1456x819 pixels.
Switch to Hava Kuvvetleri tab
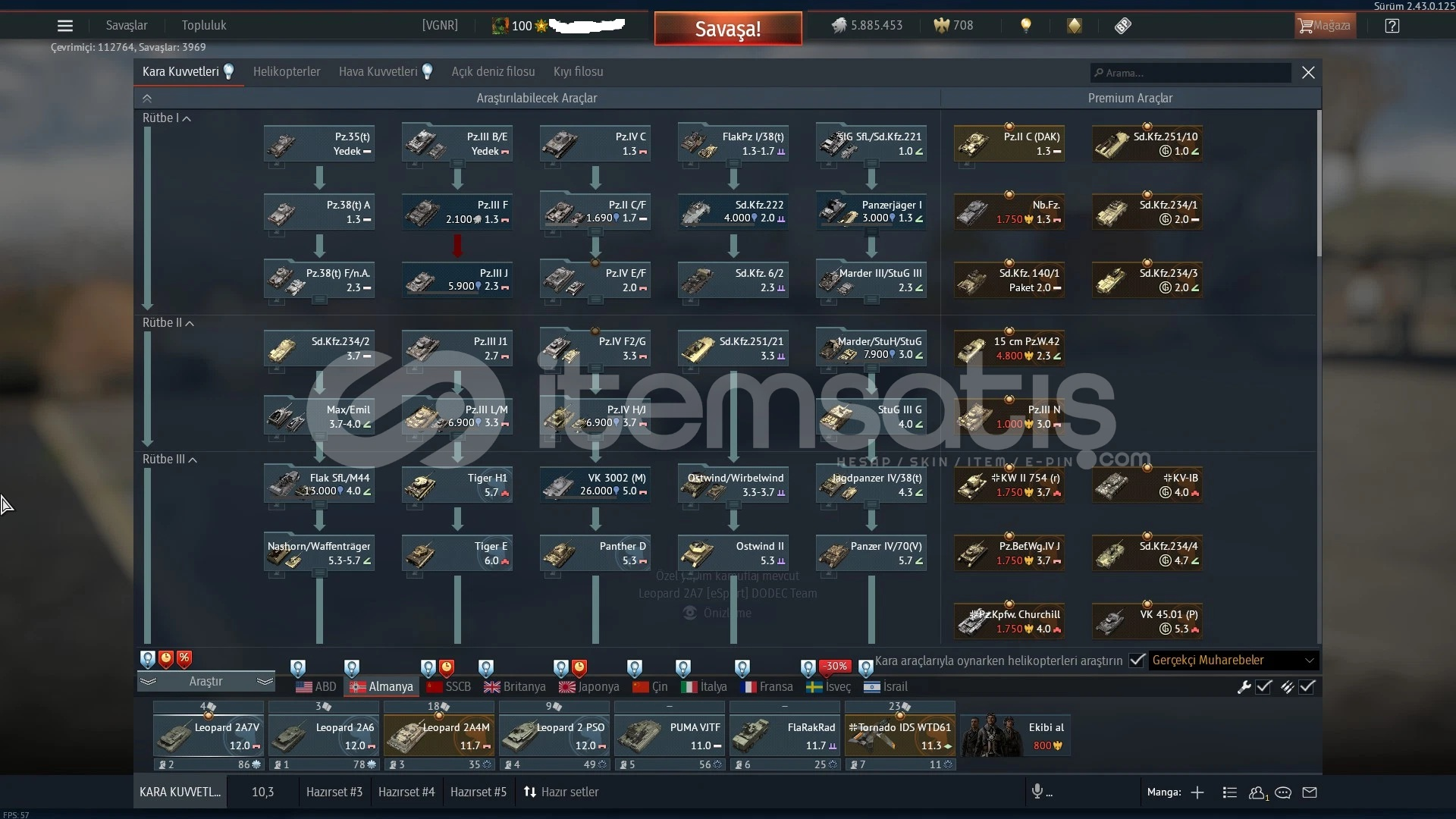(x=384, y=72)
